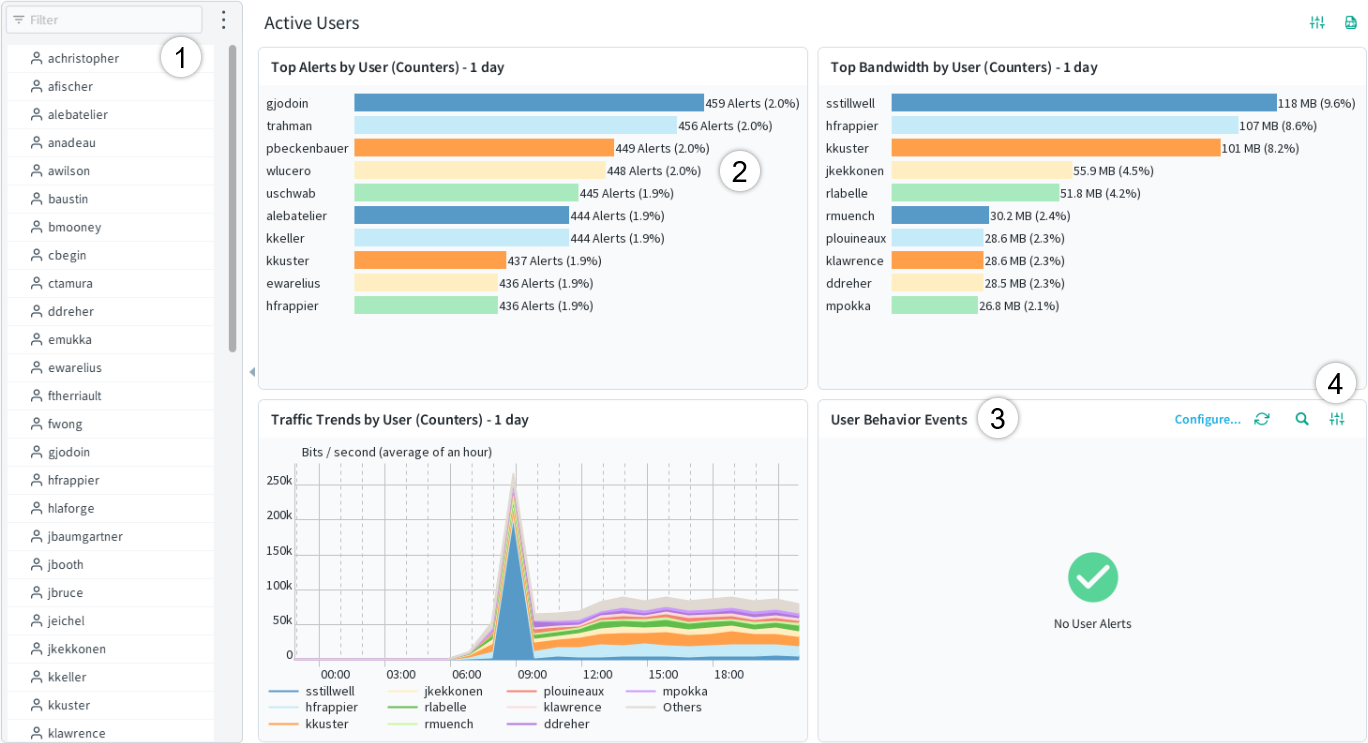1368x743 pixels.
Task: Click the green No User Alerts checkmark
Action: pyautogui.click(x=1093, y=577)
